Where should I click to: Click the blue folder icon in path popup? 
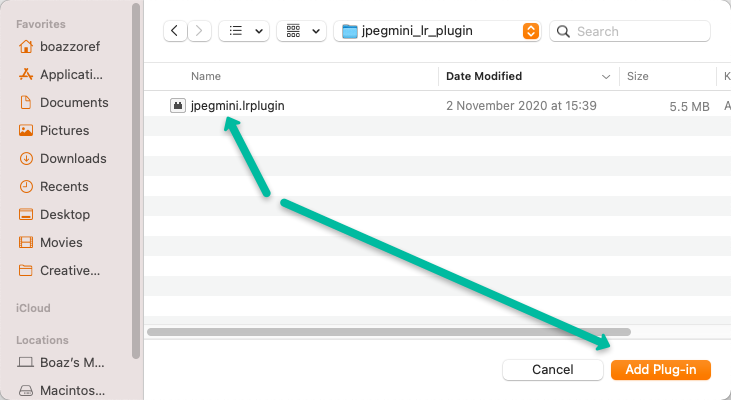pos(350,31)
